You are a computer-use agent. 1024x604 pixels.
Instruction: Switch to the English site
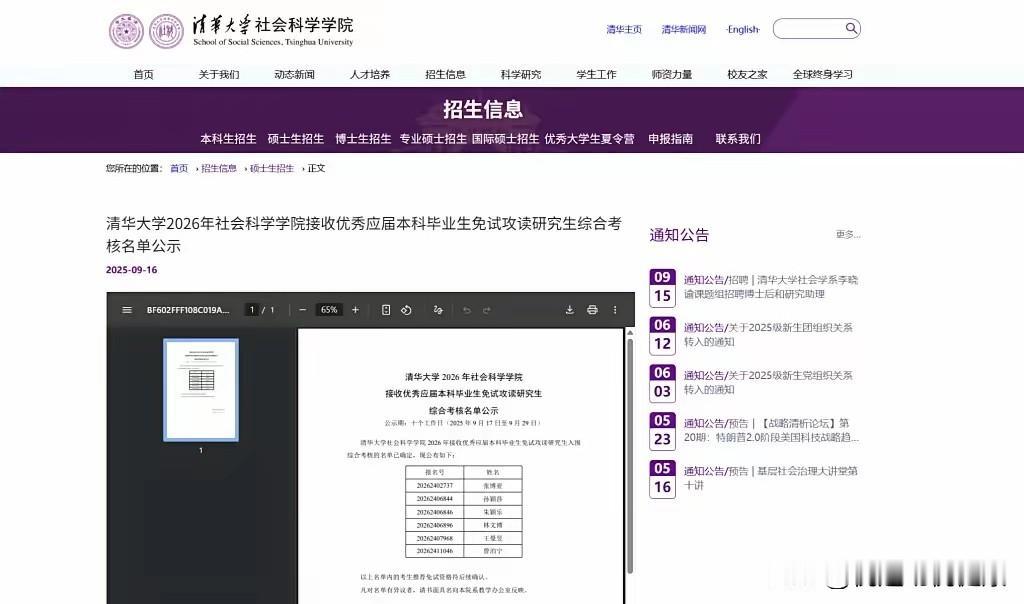(743, 29)
